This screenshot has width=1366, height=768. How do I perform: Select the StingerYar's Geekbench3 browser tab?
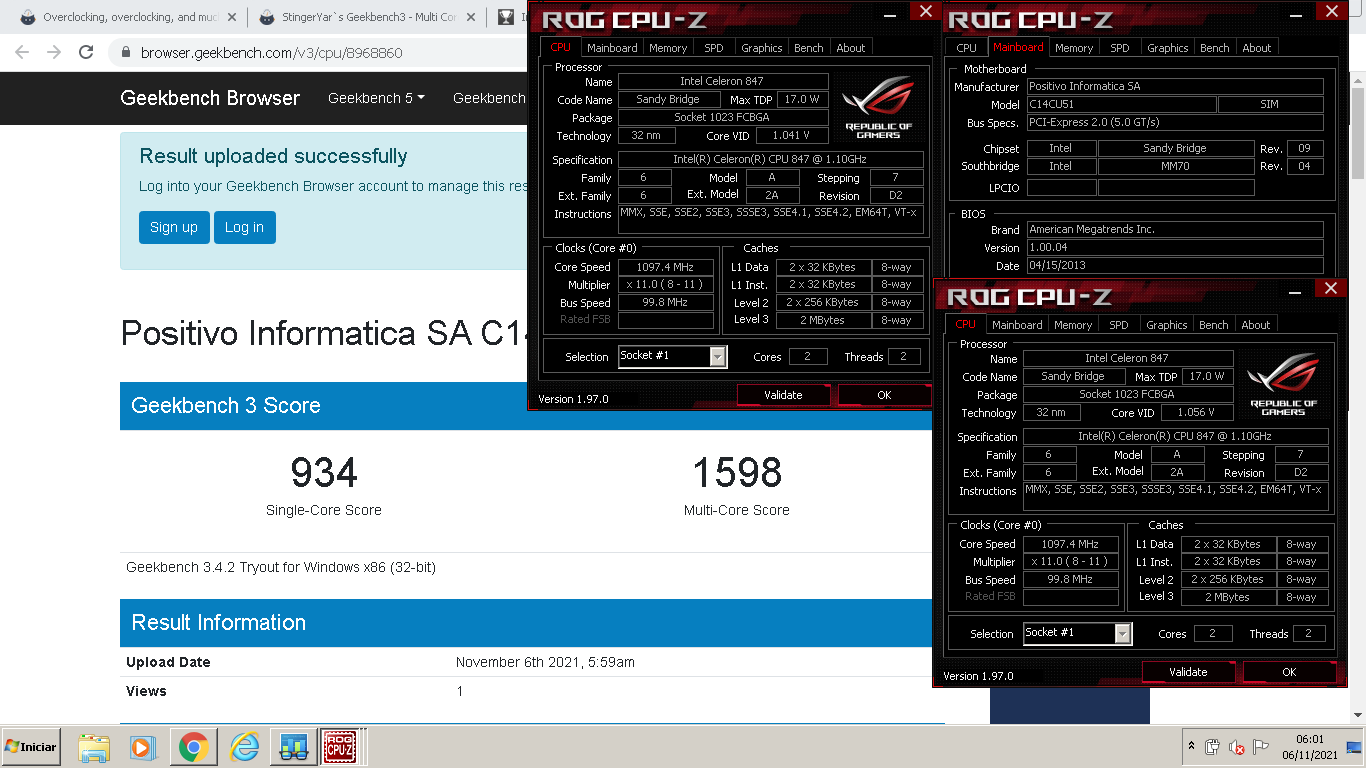[367, 17]
